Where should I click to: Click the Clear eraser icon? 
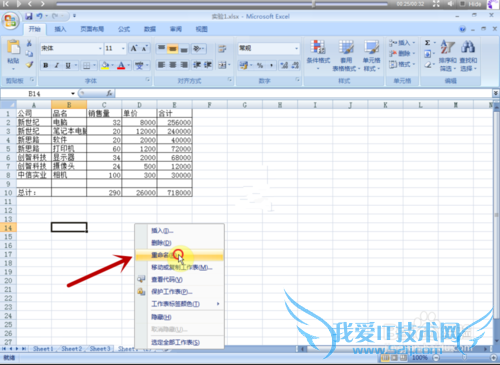(x=427, y=65)
